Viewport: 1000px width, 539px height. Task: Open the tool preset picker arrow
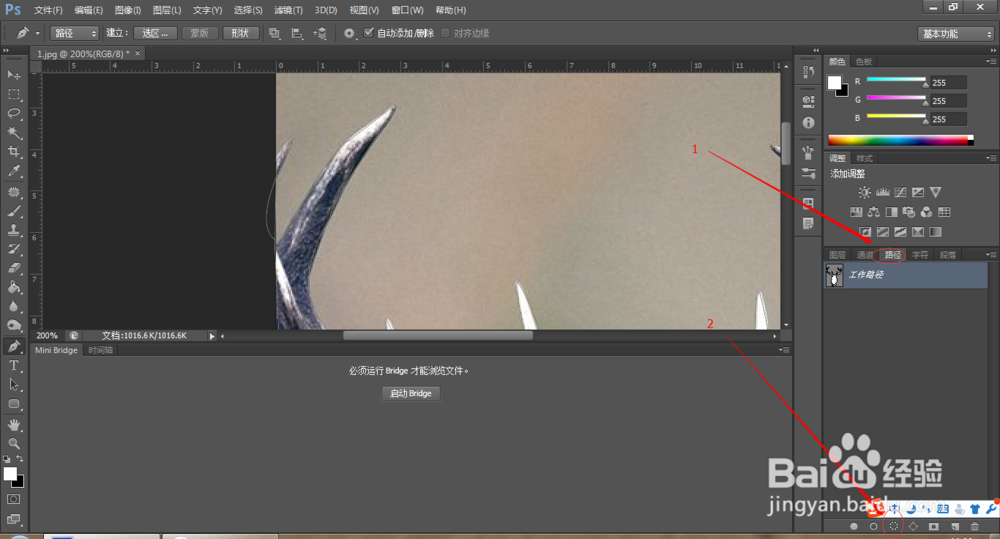[x=38, y=33]
